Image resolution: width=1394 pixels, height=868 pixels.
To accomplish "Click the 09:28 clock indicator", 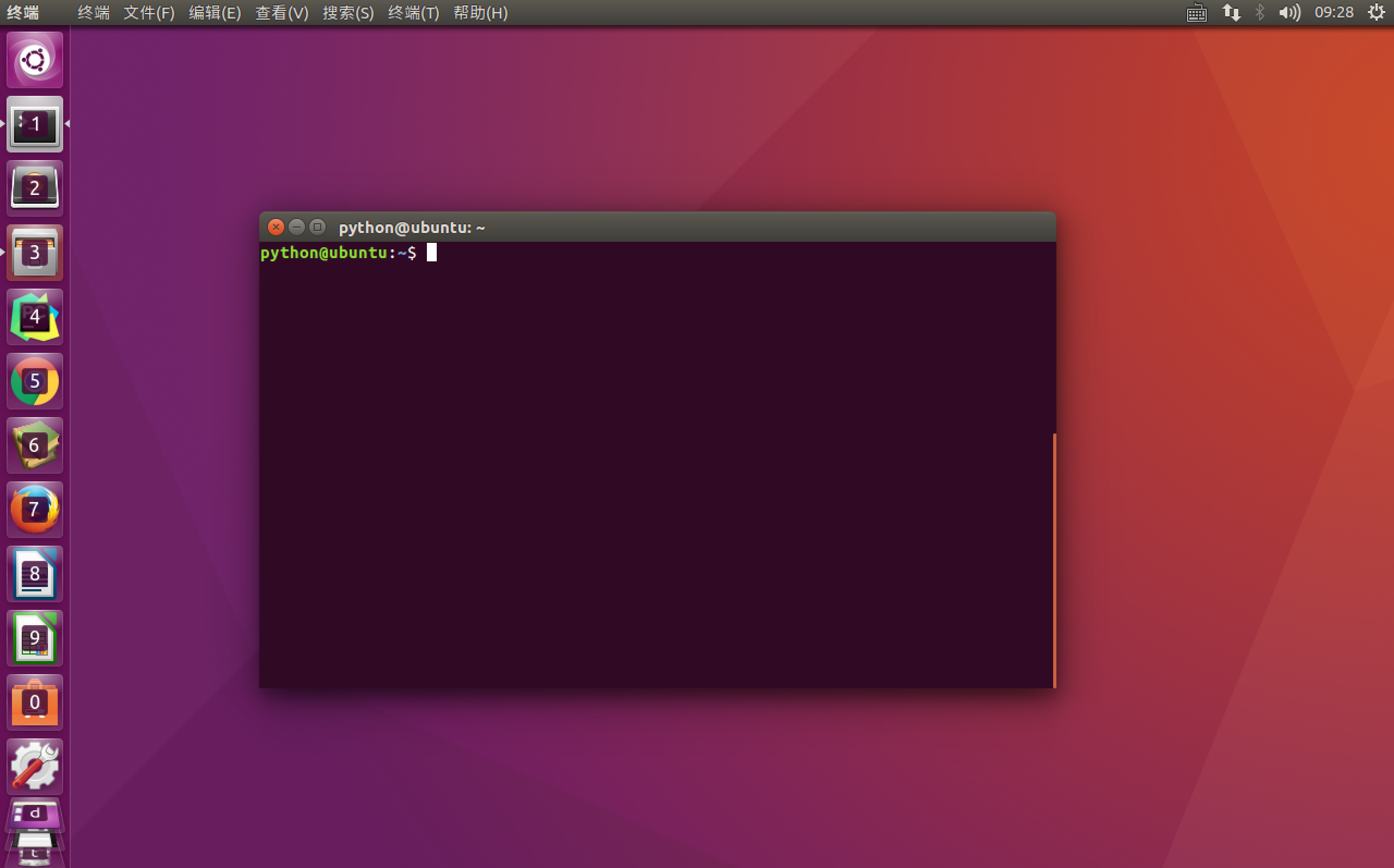I will pyautogui.click(x=1333, y=13).
